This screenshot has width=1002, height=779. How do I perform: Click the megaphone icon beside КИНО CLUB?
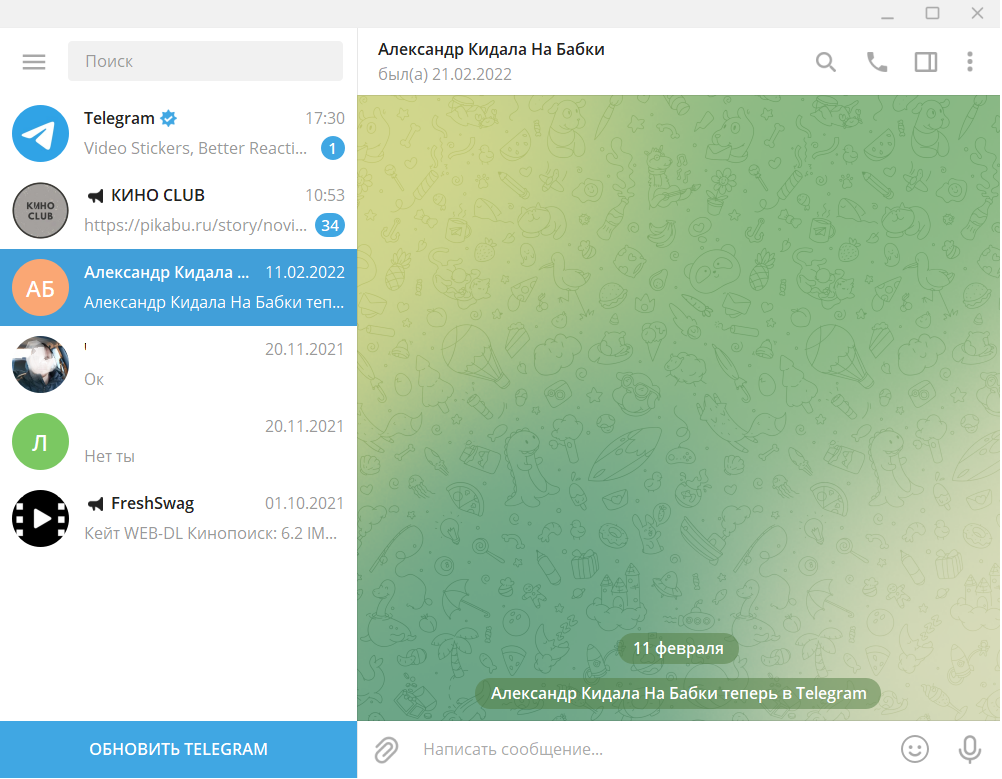click(x=95, y=196)
